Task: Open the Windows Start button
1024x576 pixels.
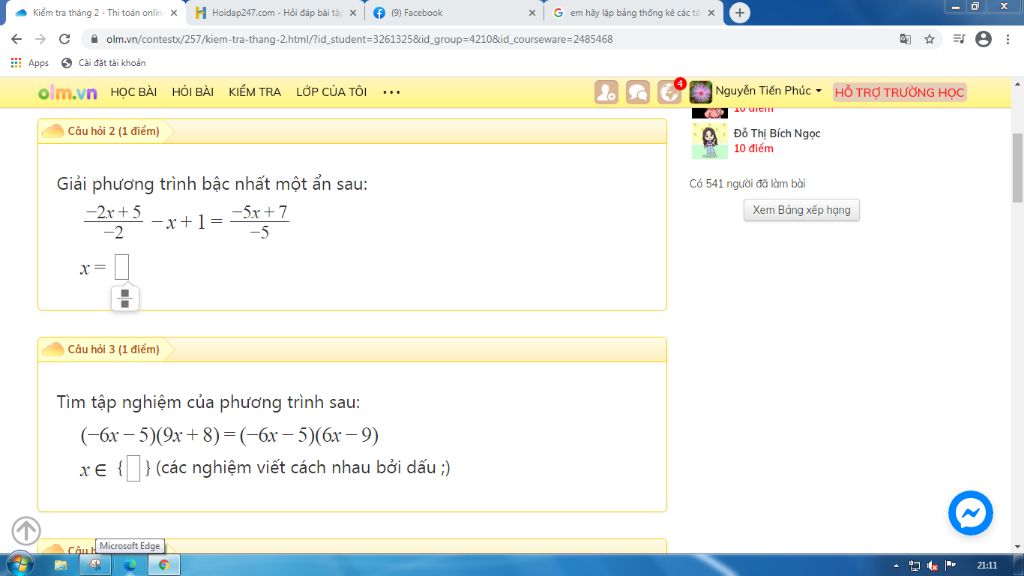Action: click(x=19, y=564)
